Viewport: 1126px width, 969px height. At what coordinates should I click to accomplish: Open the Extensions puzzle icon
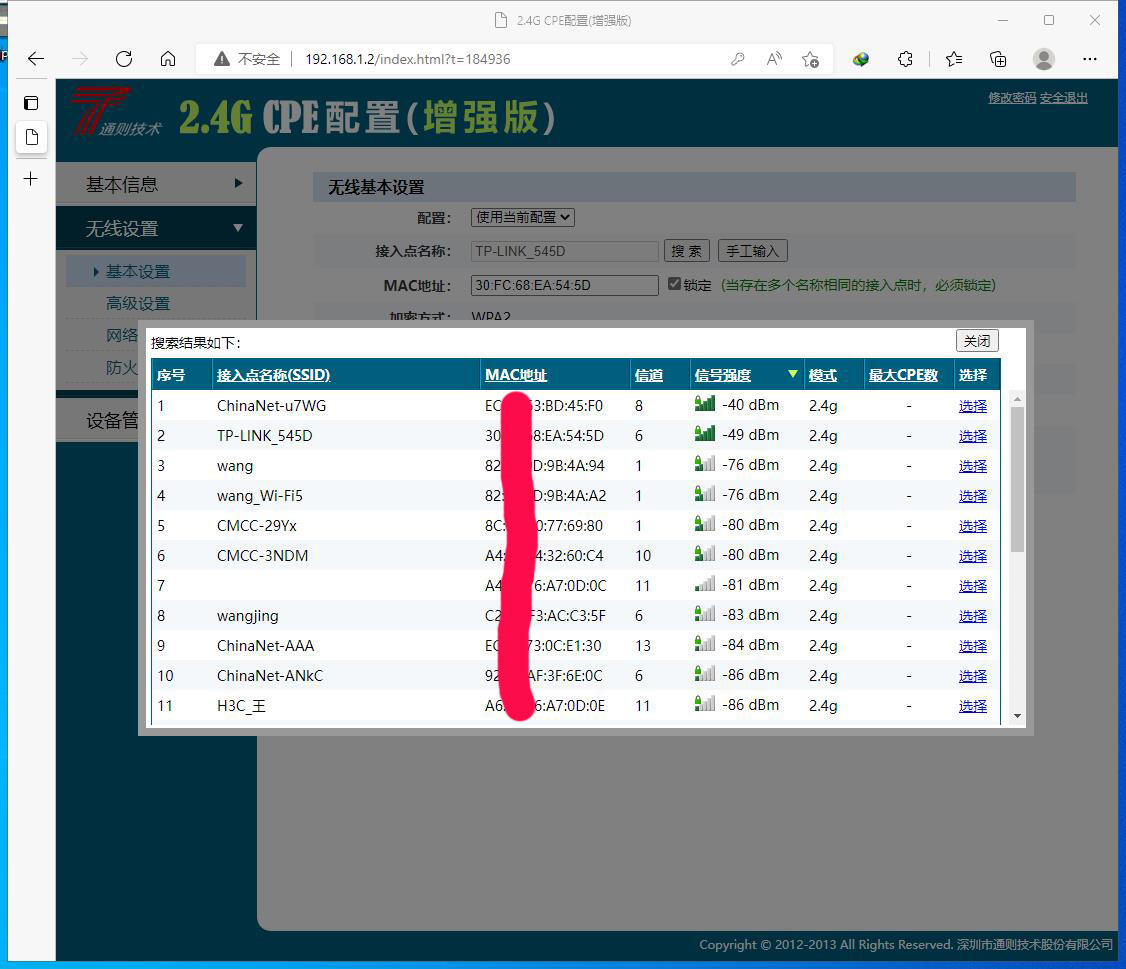point(906,59)
